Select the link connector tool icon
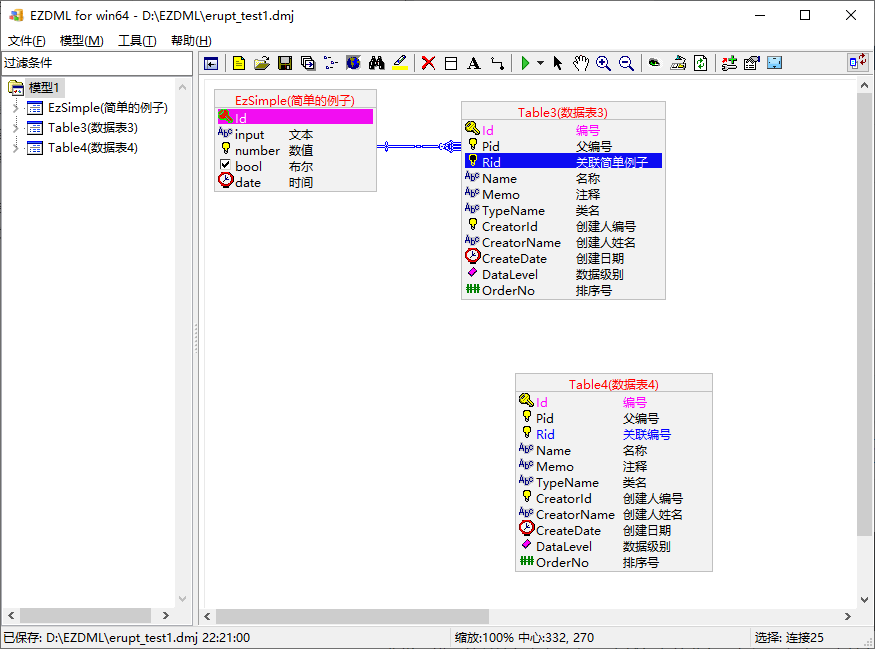This screenshot has height=649, width=875. pos(497,64)
